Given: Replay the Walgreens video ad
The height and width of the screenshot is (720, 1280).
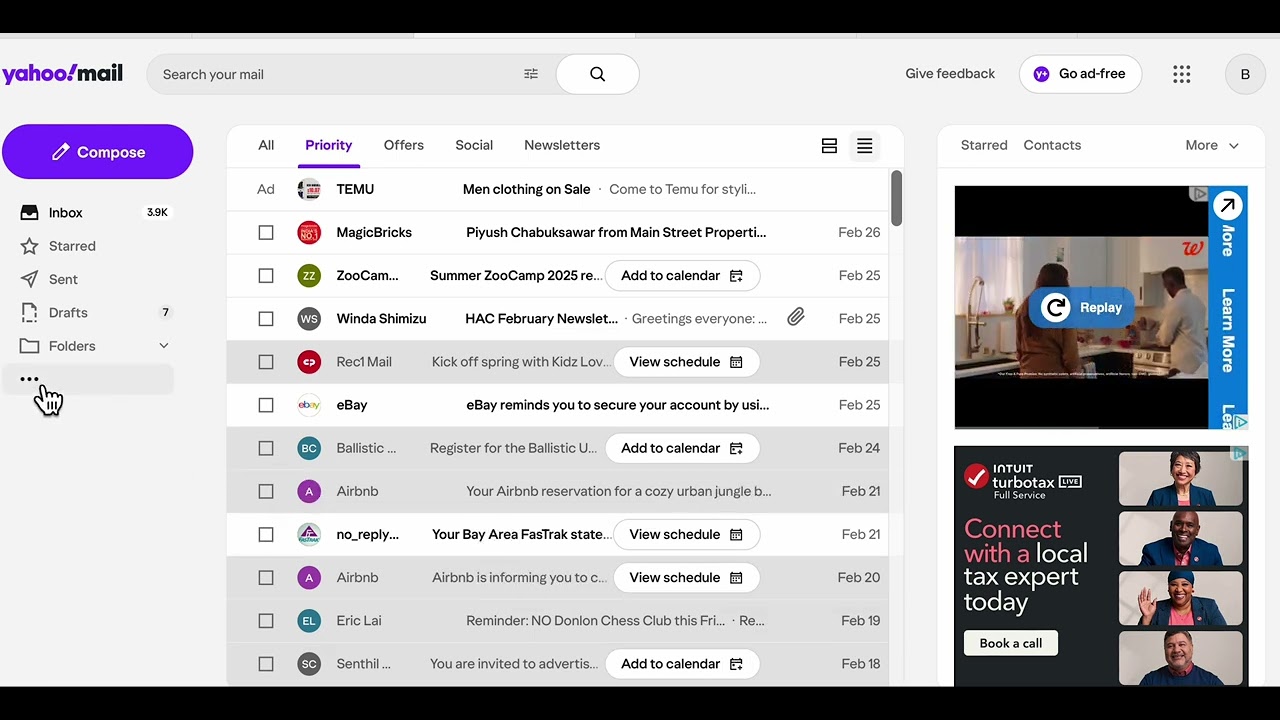Looking at the screenshot, I should 1081,308.
